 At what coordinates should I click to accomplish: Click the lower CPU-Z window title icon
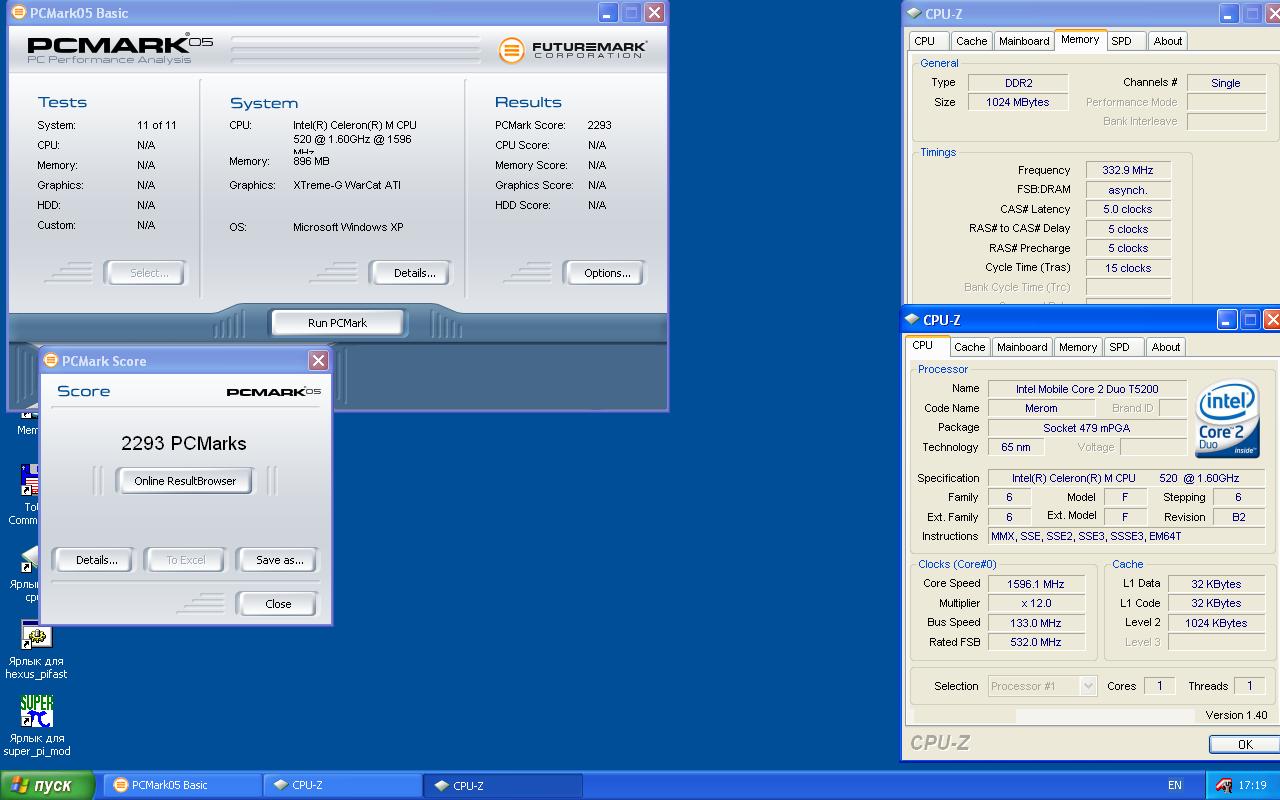coord(911,320)
